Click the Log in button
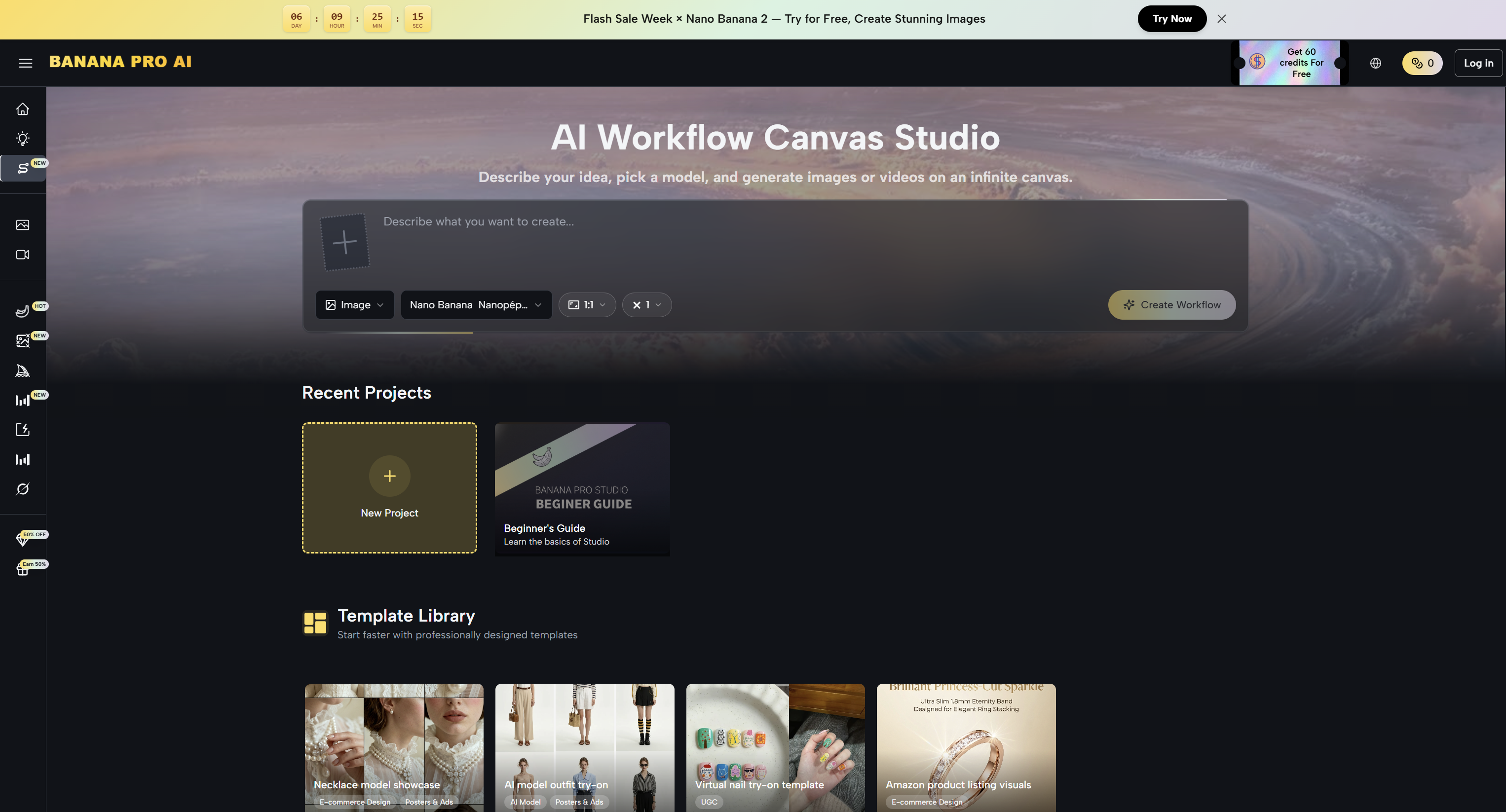The image size is (1506, 812). tap(1478, 63)
